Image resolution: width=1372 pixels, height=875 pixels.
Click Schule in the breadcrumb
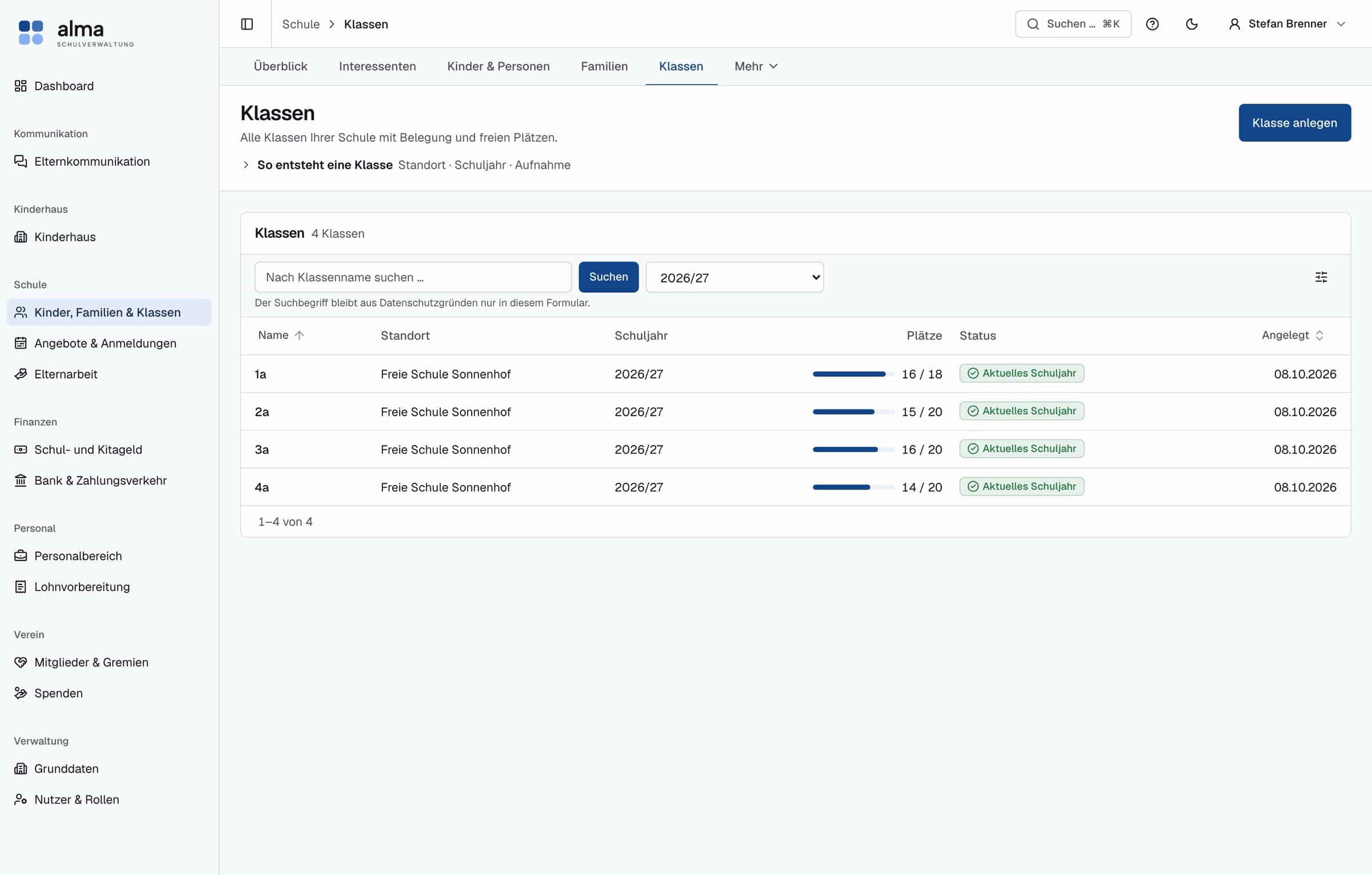[301, 24]
